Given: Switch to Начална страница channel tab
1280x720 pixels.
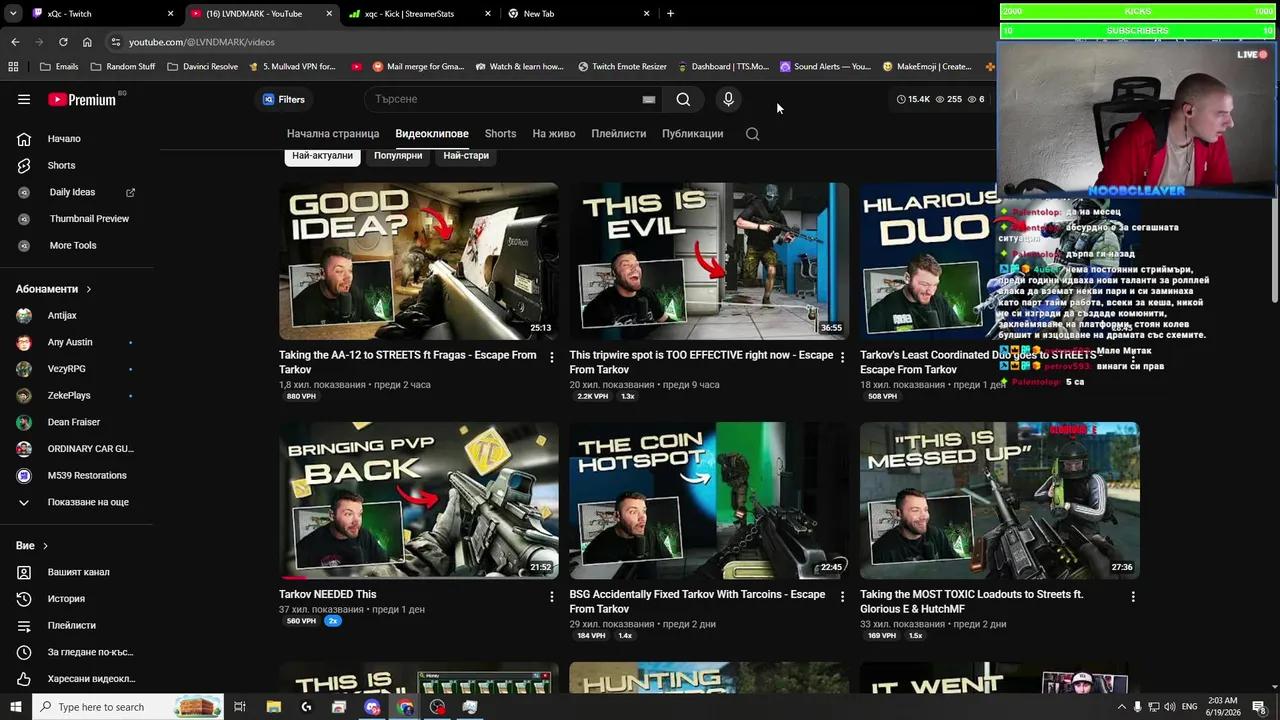Looking at the screenshot, I should tap(333, 134).
